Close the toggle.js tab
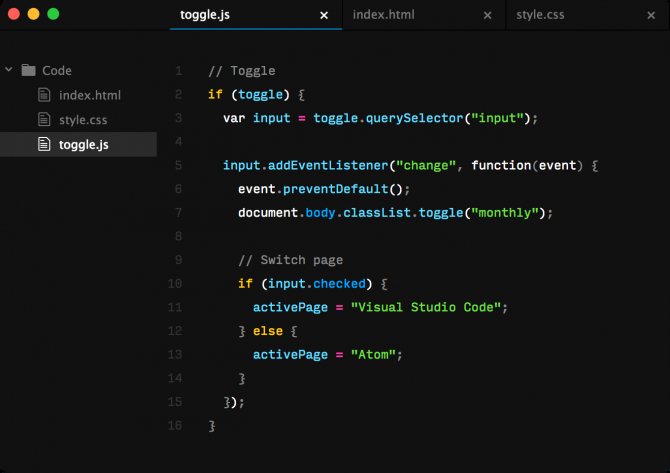Viewport: 670px width, 473px height. (x=324, y=15)
